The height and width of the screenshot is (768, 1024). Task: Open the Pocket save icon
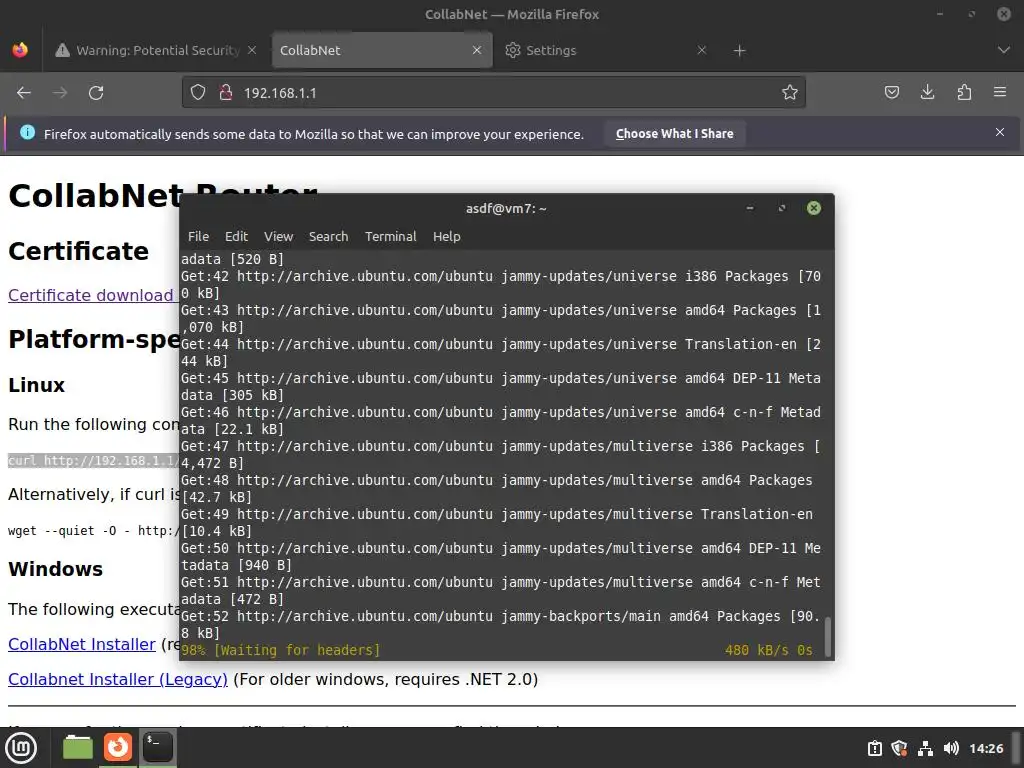891,93
